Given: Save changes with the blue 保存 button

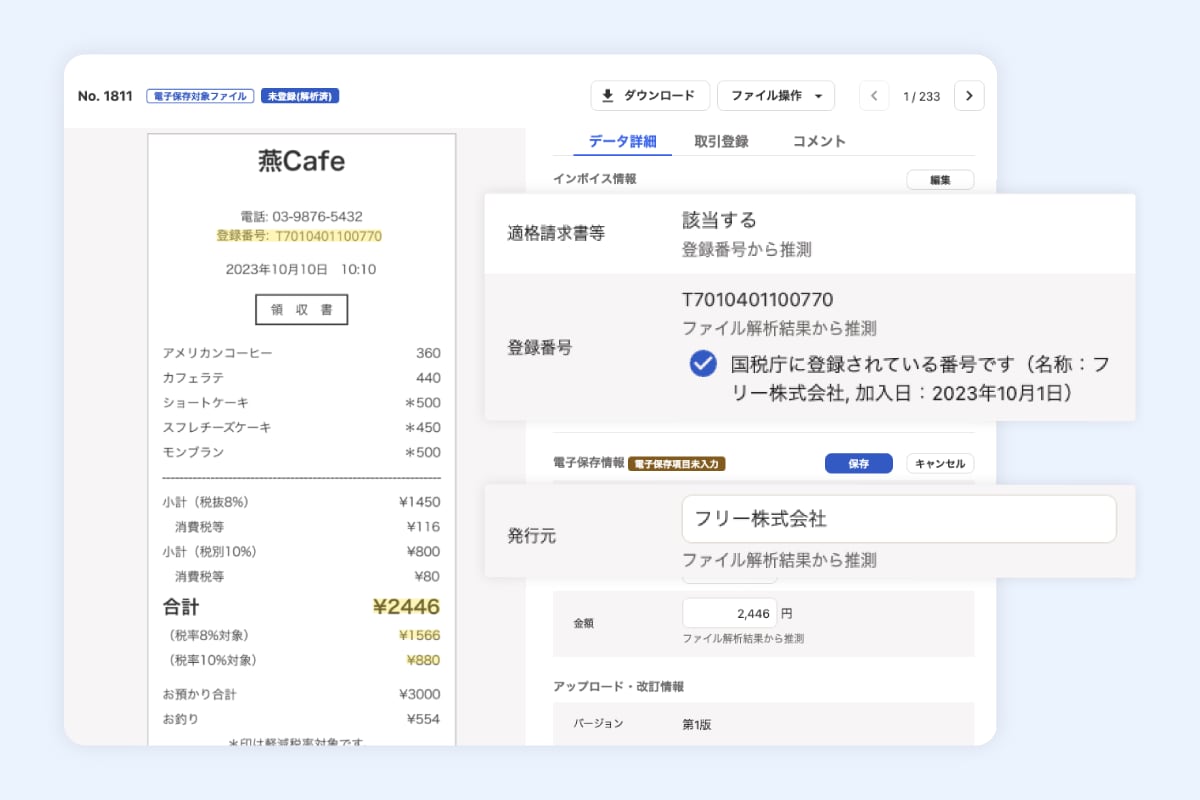Looking at the screenshot, I should (x=858, y=463).
